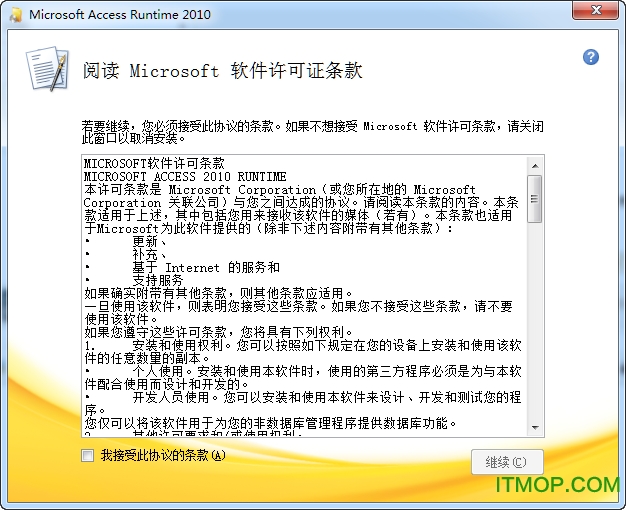Click the Access Runtime title bar icon
626x510 pixels.
[16, 15]
